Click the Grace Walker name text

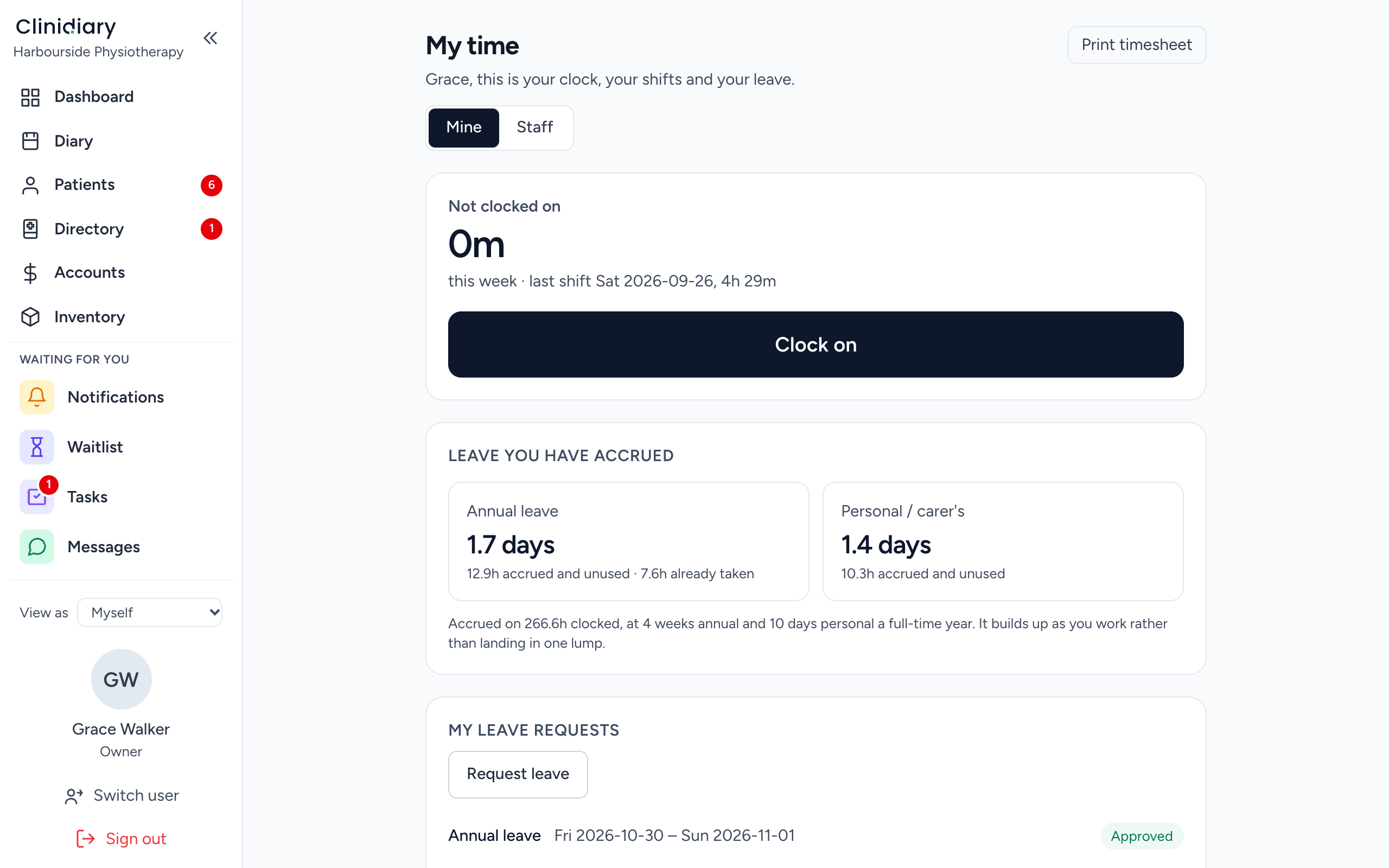(121, 729)
